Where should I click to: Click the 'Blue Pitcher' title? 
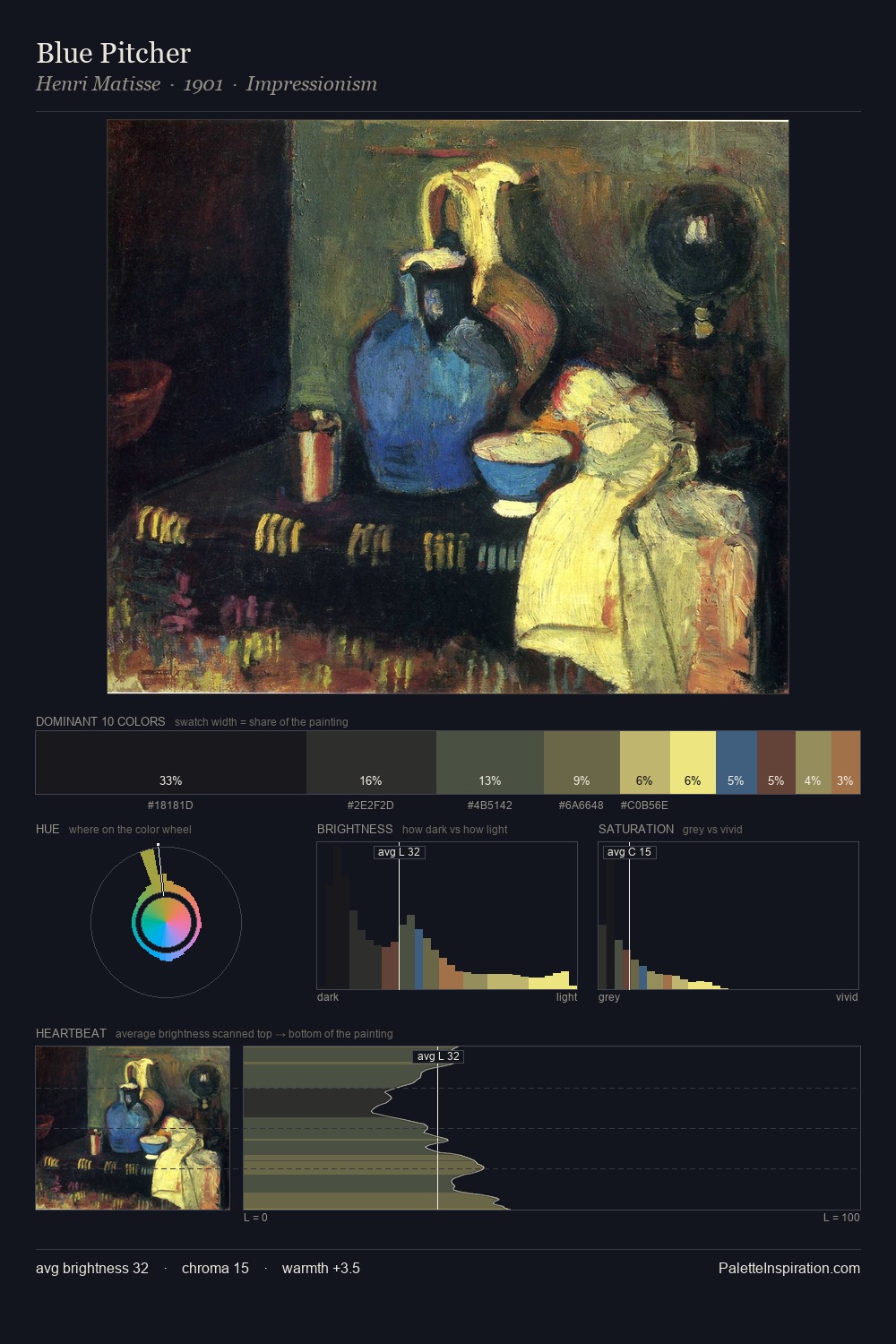113,53
